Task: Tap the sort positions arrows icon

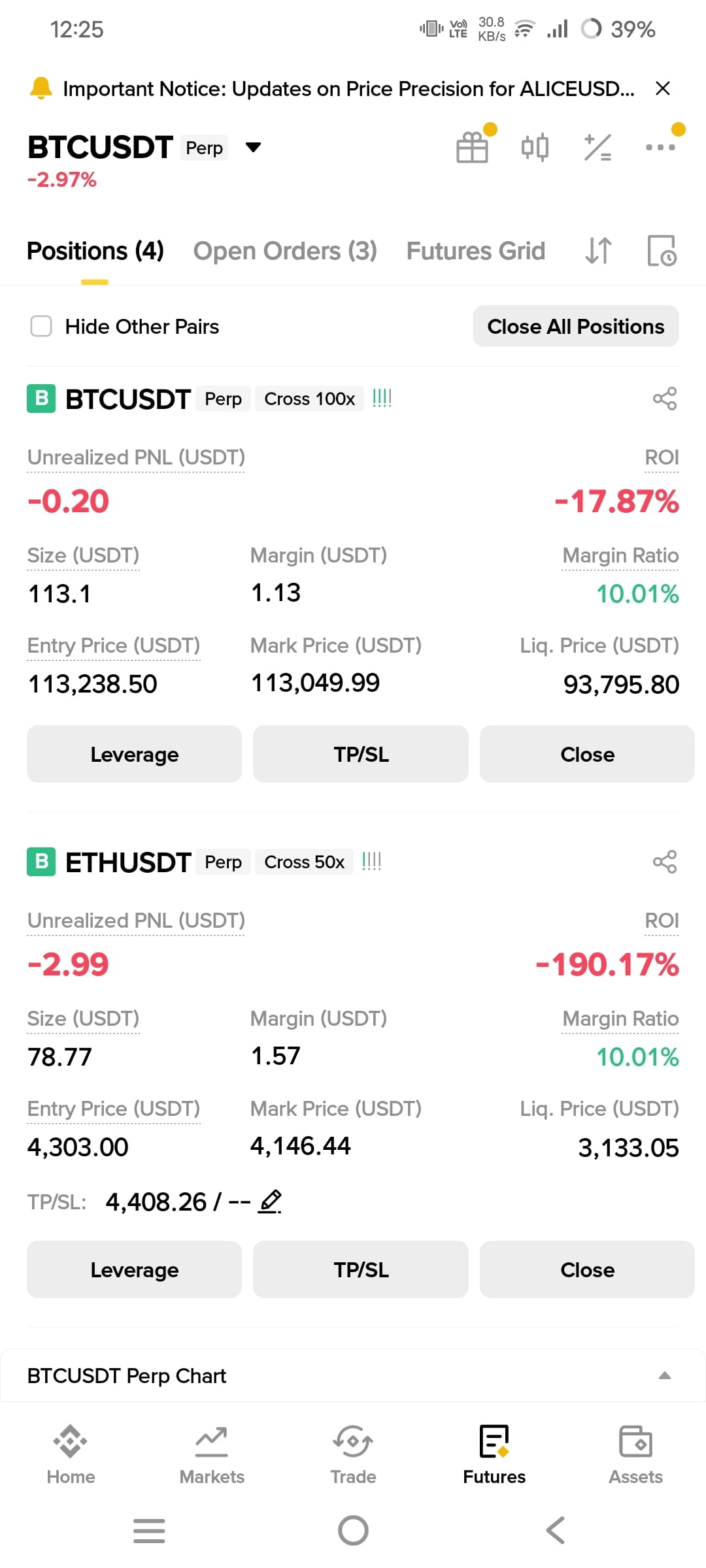Action: pyautogui.click(x=598, y=251)
